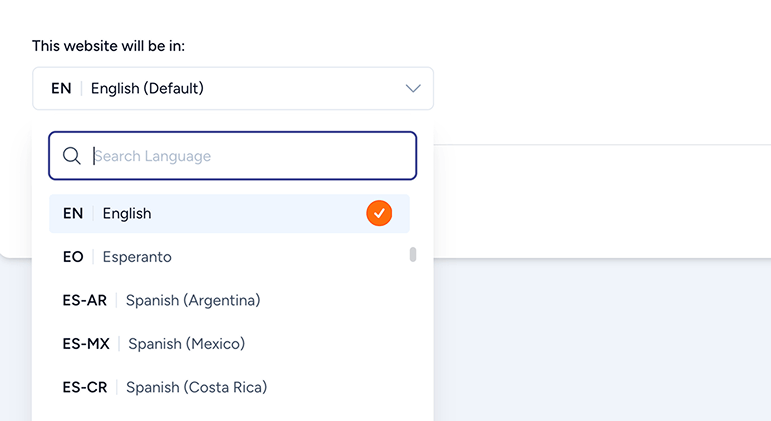Select Spanish (Argentina) from the list
The image size is (771, 421).
[x=200, y=300]
